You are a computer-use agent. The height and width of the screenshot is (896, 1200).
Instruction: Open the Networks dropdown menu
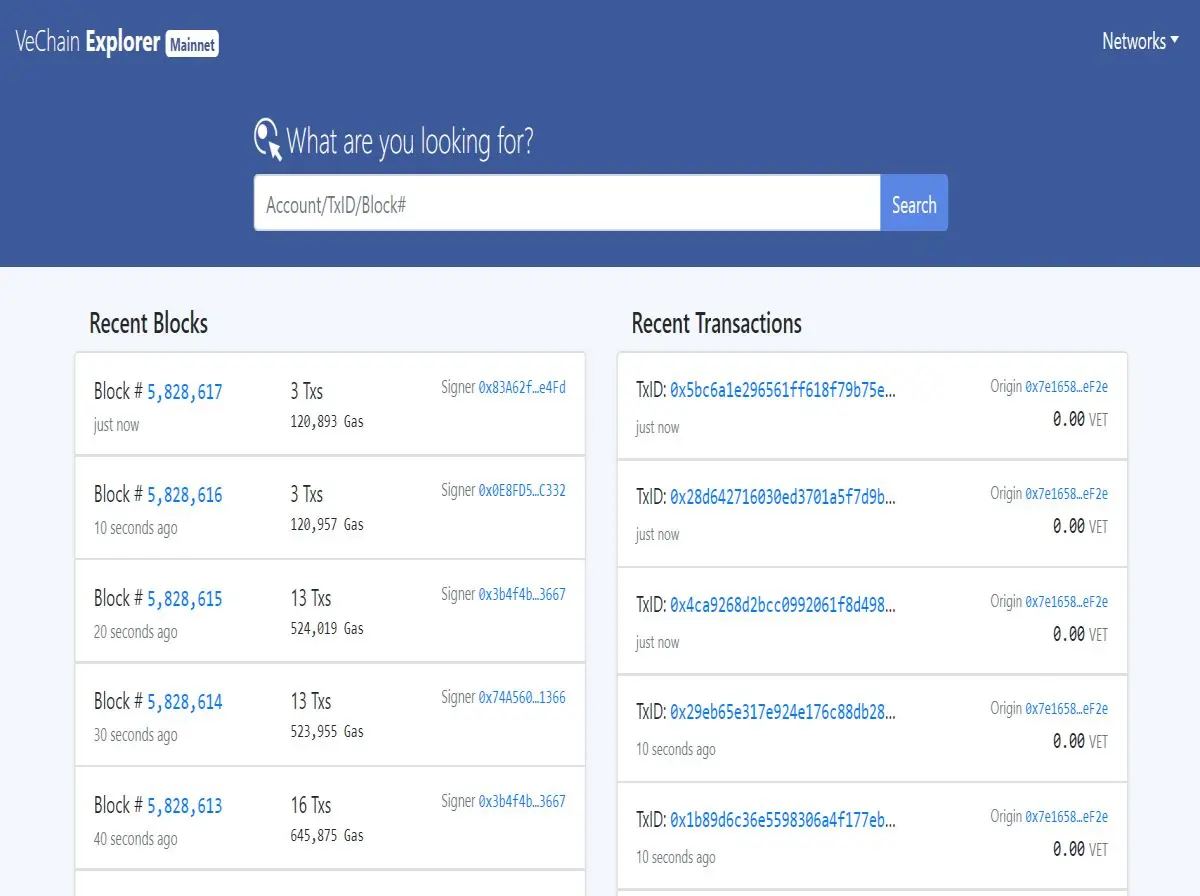pyautogui.click(x=1141, y=41)
